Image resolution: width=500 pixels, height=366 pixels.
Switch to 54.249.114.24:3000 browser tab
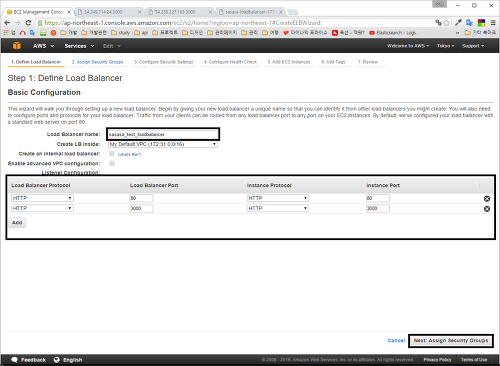click(x=109, y=12)
